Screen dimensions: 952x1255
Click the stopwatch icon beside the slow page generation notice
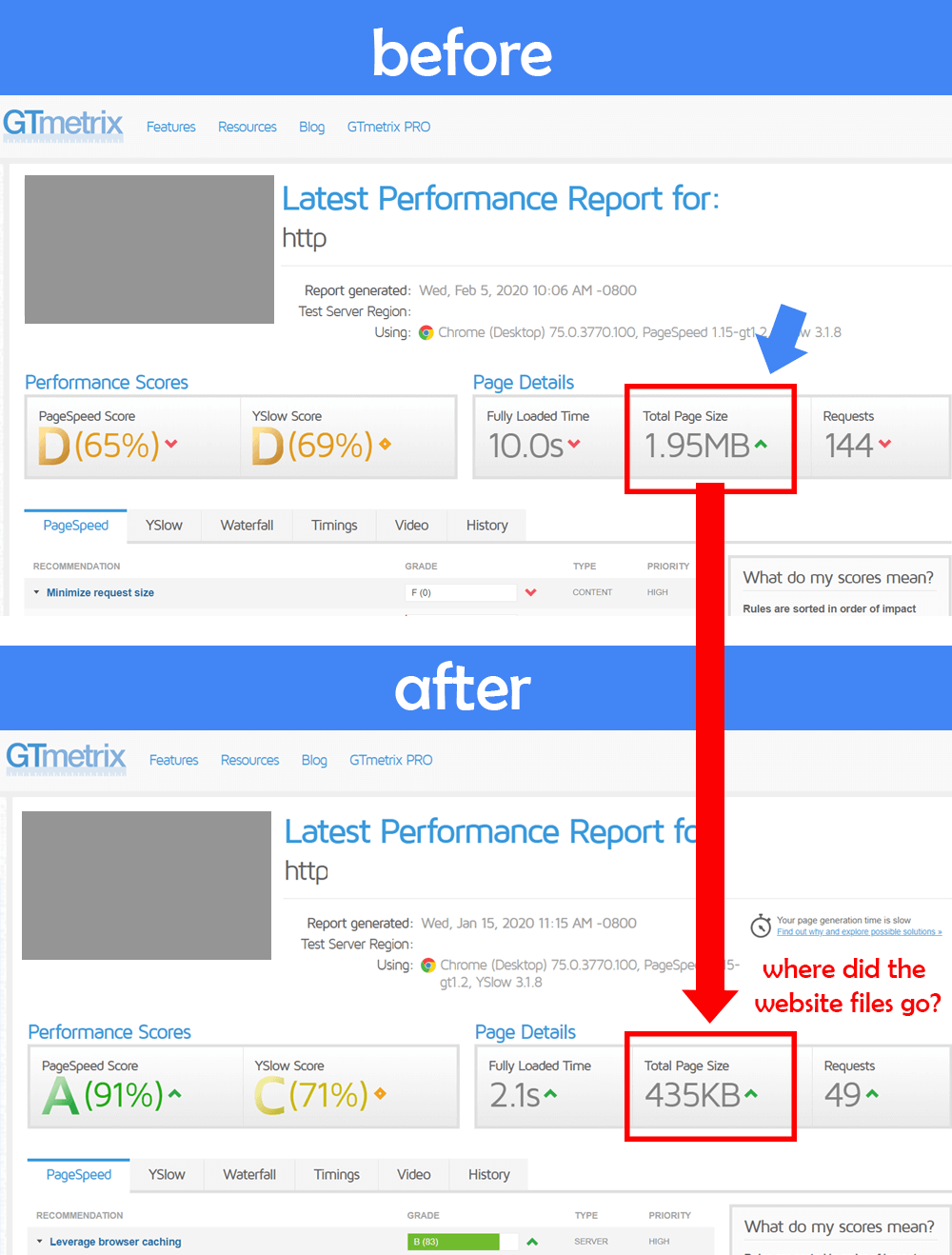point(761,926)
